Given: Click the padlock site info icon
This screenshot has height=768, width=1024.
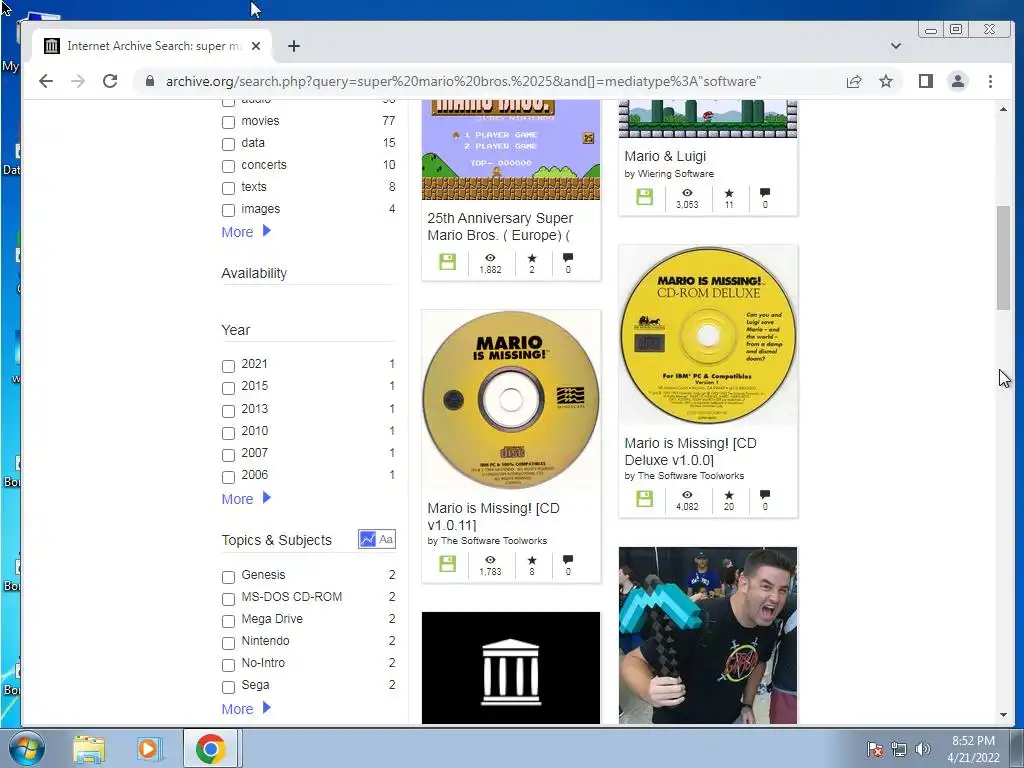Looking at the screenshot, I should pos(150,81).
